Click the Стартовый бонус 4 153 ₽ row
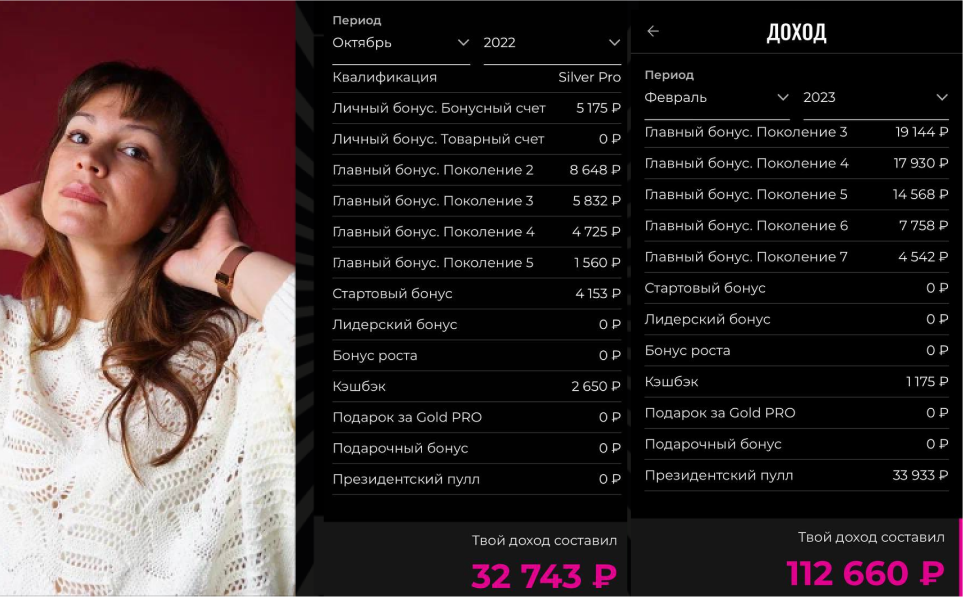The image size is (963, 597). (x=477, y=294)
